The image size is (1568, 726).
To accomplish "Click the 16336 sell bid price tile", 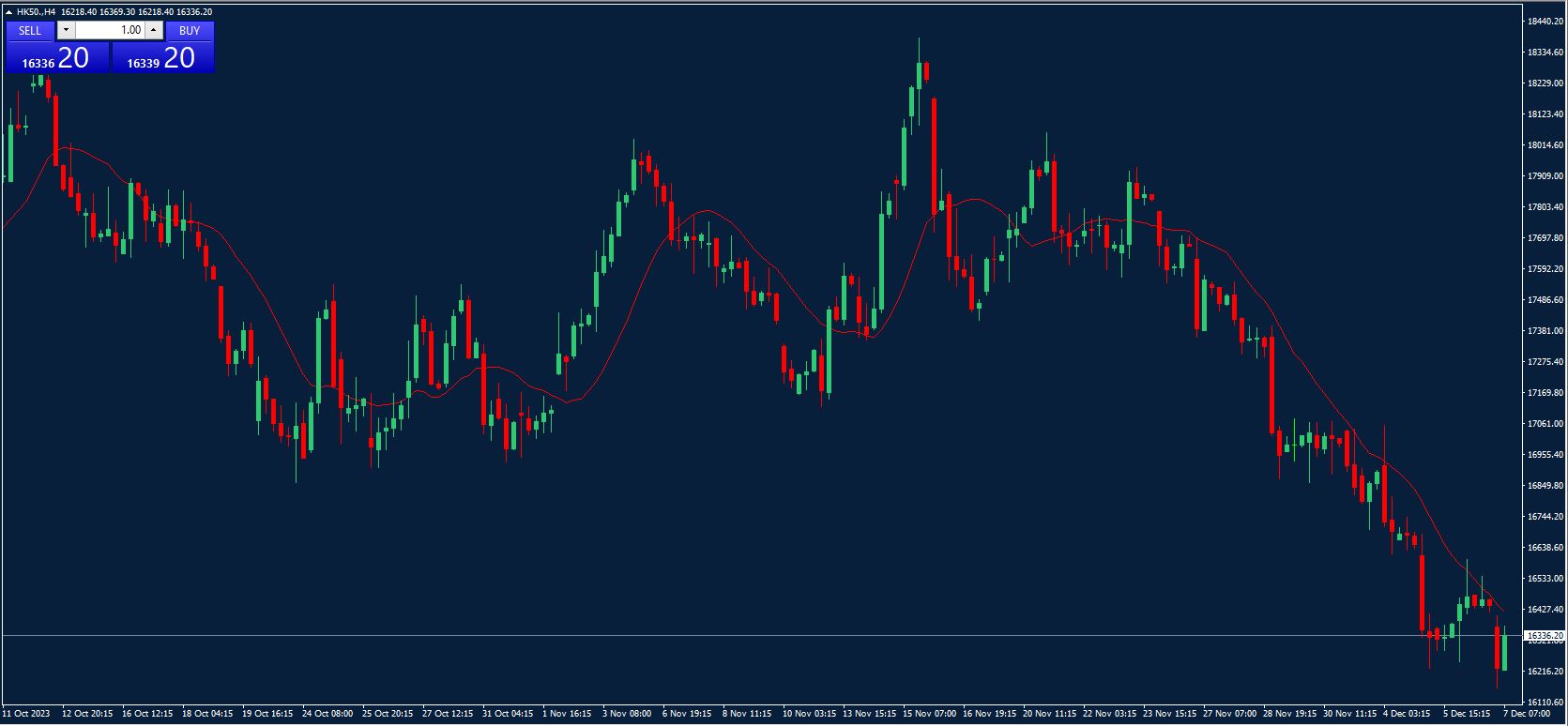I will coord(56,58).
